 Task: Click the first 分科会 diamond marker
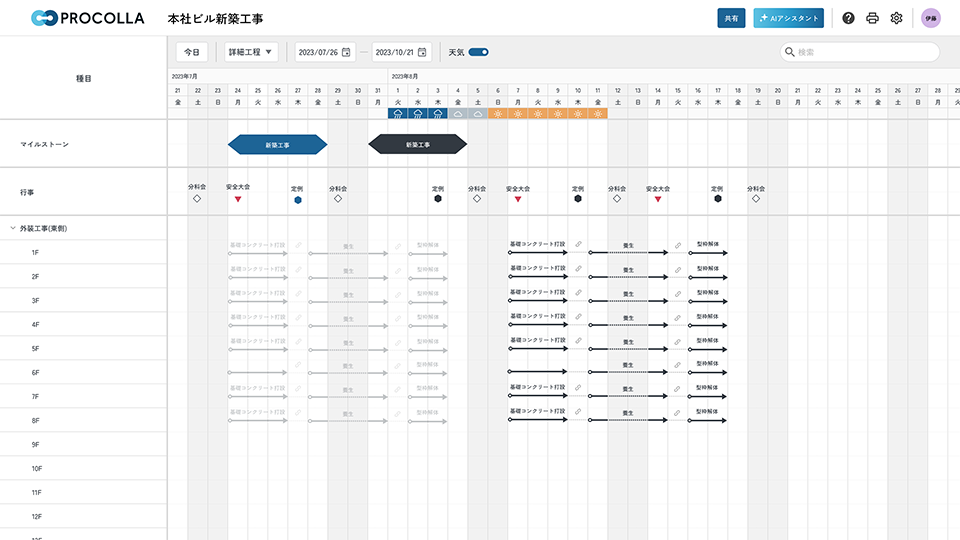(197, 198)
